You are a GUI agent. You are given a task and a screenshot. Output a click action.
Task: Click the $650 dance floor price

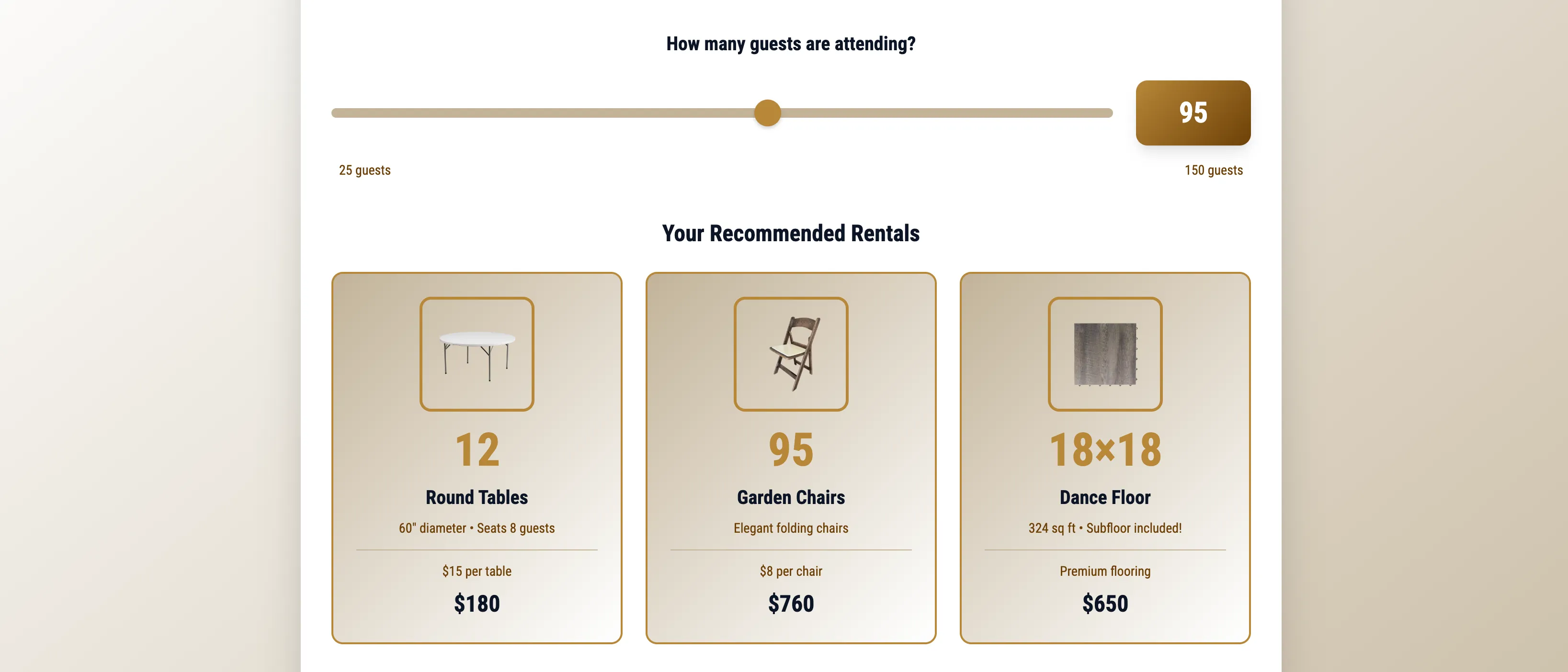pyautogui.click(x=1105, y=604)
